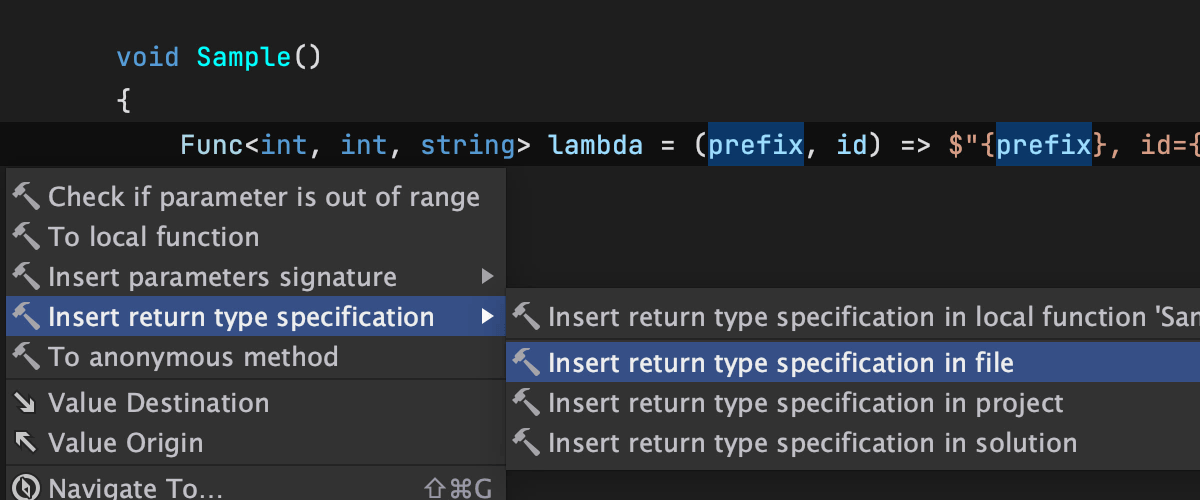Choose 'Insert return type specification in solution'
This screenshot has height=500, width=1200.
pyautogui.click(x=812, y=443)
